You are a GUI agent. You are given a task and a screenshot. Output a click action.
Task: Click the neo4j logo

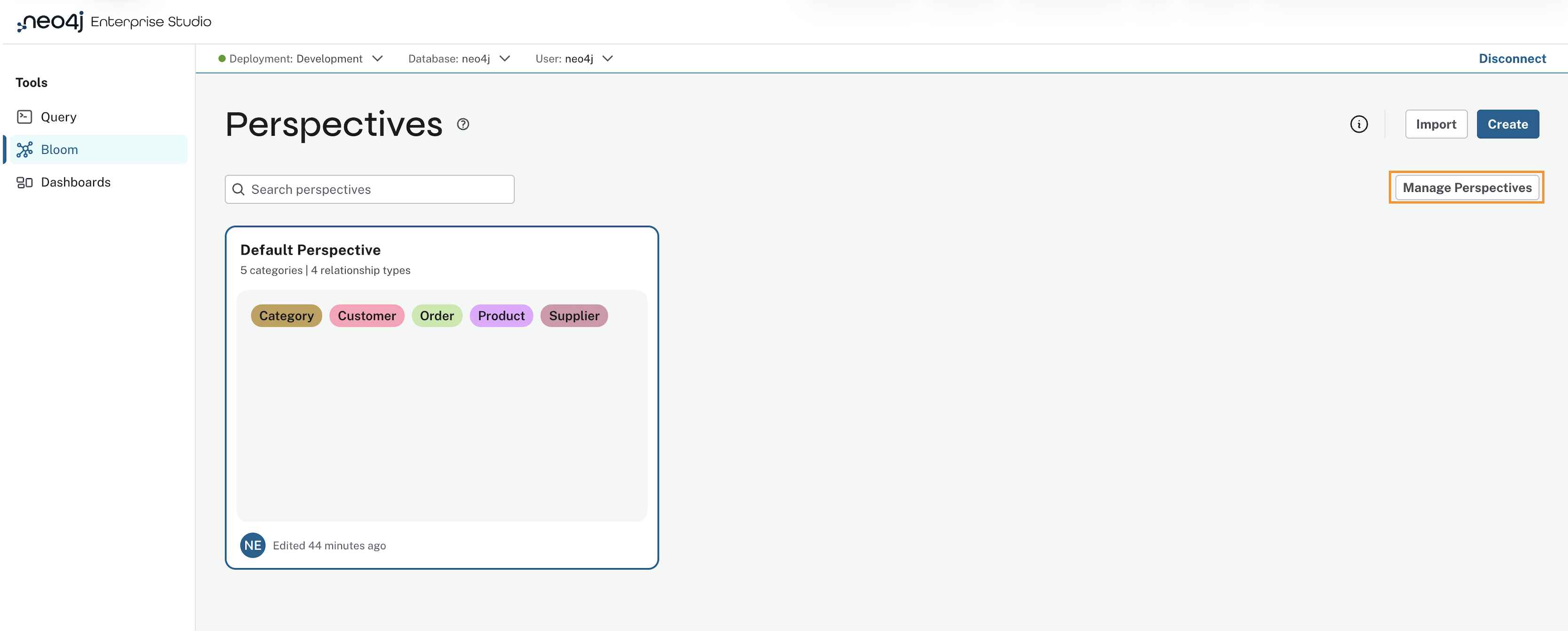click(x=50, y=21)
